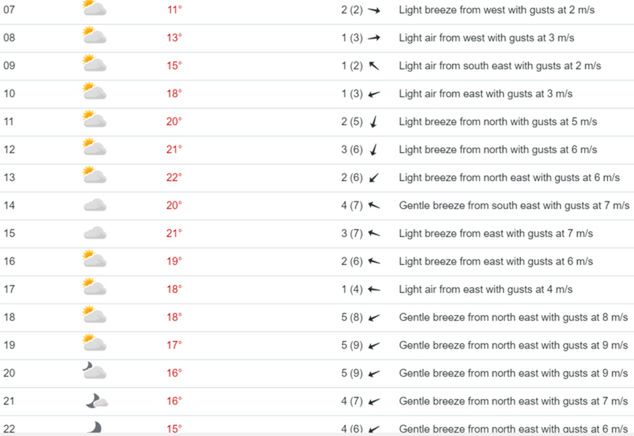This screenshot has height=436, width=634.
Task: Click the 22° temperature at hour 13
Action: [x=174, y=178]
